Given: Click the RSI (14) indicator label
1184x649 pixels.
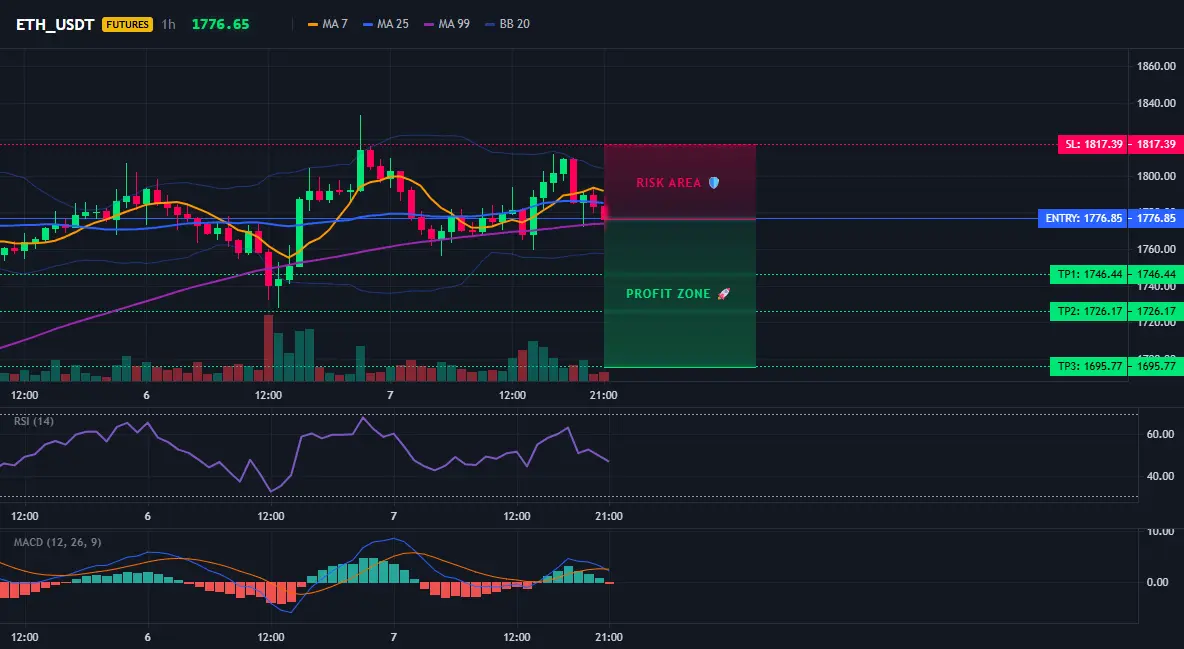Looking at the screenshot, I should click(34, 421).
